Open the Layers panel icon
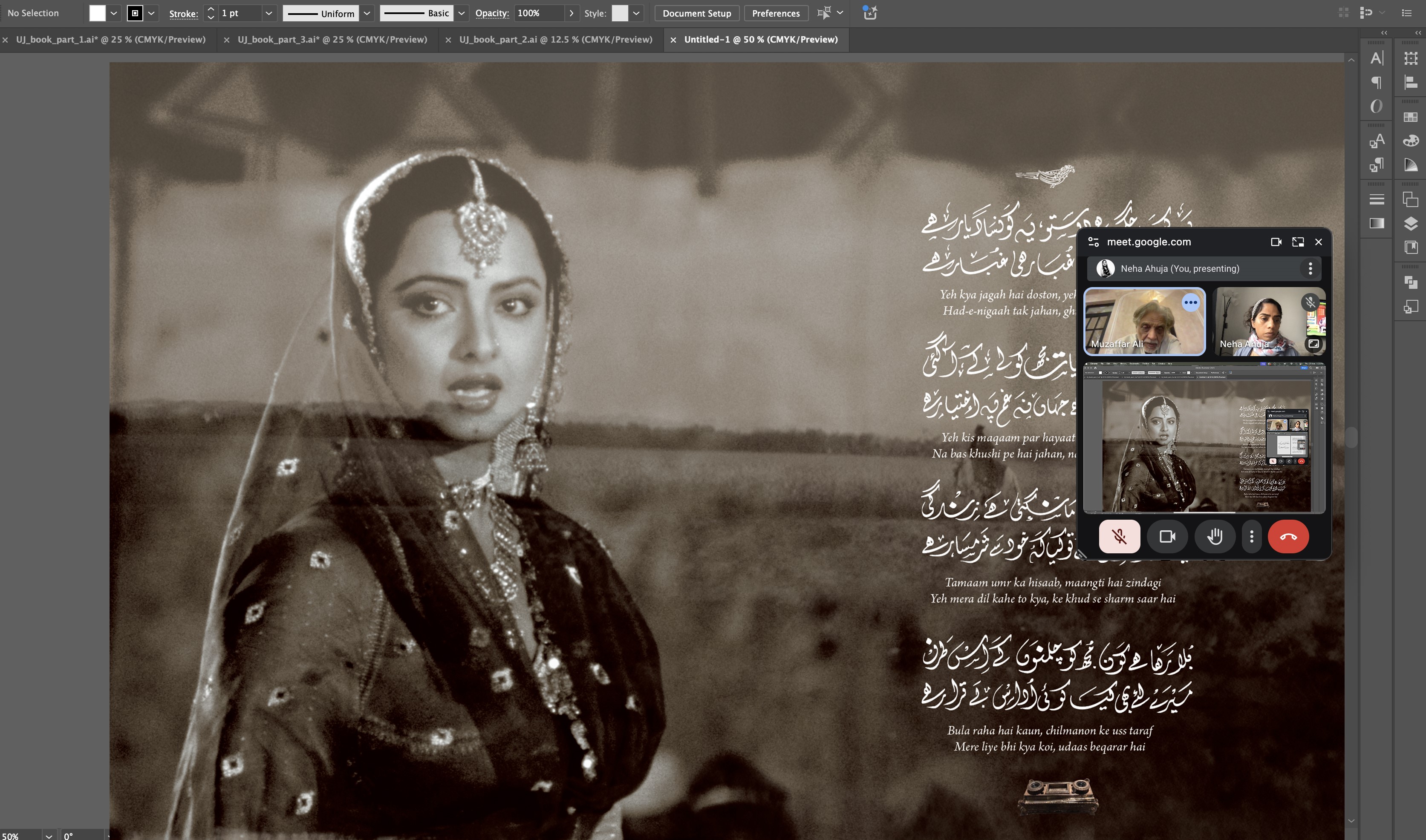The width and height of the screenshot is (1426, 840). click(x=1411, y=224)
